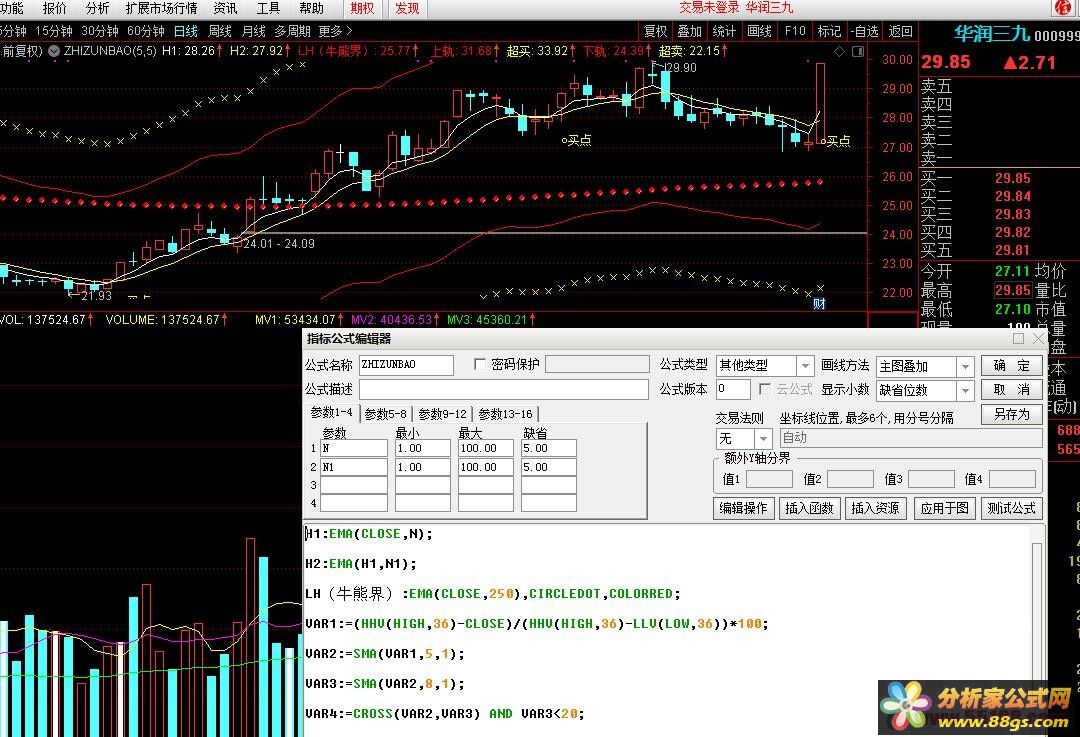1080x737 pixels.
Task: Open the 功能 menu
Action: point(11,8)
